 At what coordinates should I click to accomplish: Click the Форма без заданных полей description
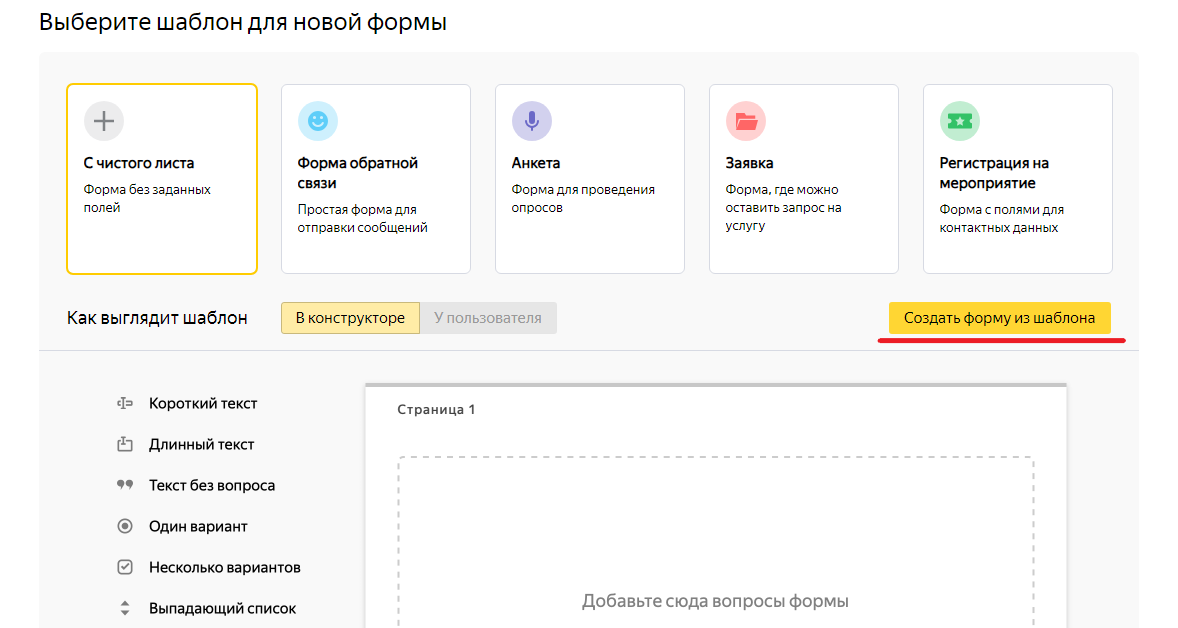click(147, 198)
